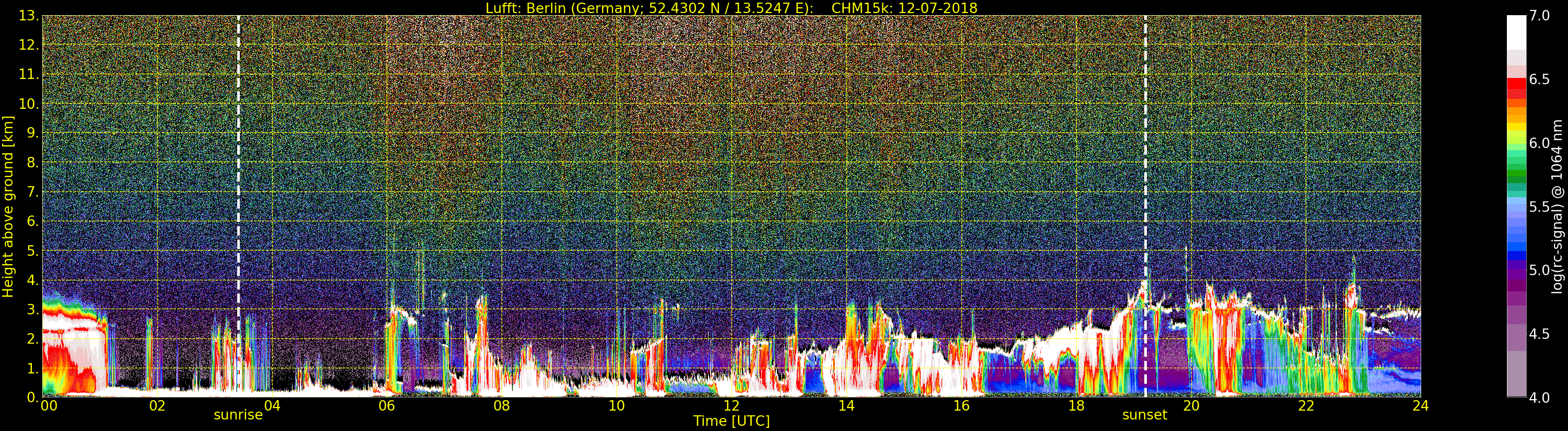Click the '04' time axis tick label
The width and height of the screenshot is (1568, 431).
272,406
